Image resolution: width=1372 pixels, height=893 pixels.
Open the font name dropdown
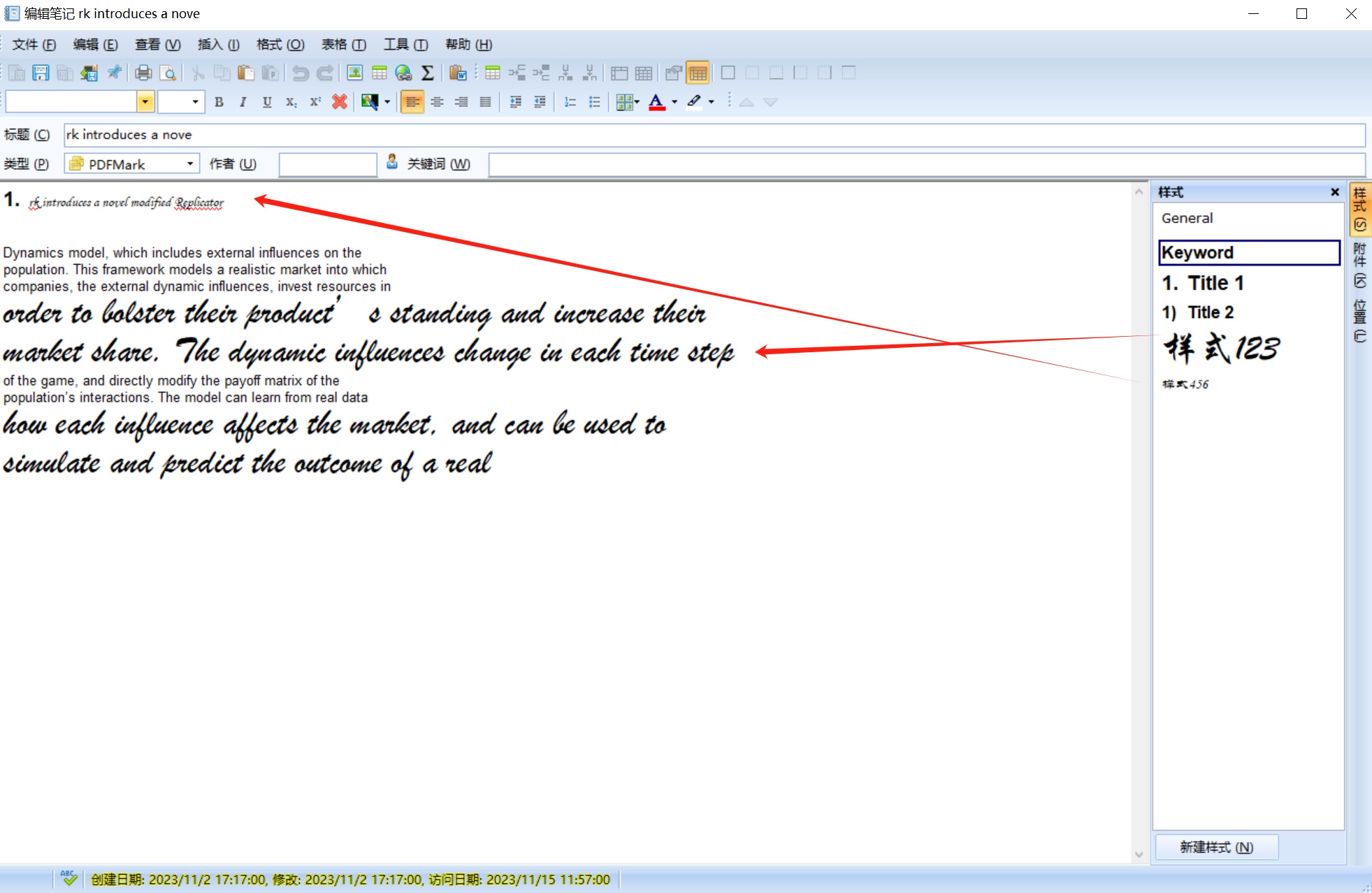click(x=145, y=102)
